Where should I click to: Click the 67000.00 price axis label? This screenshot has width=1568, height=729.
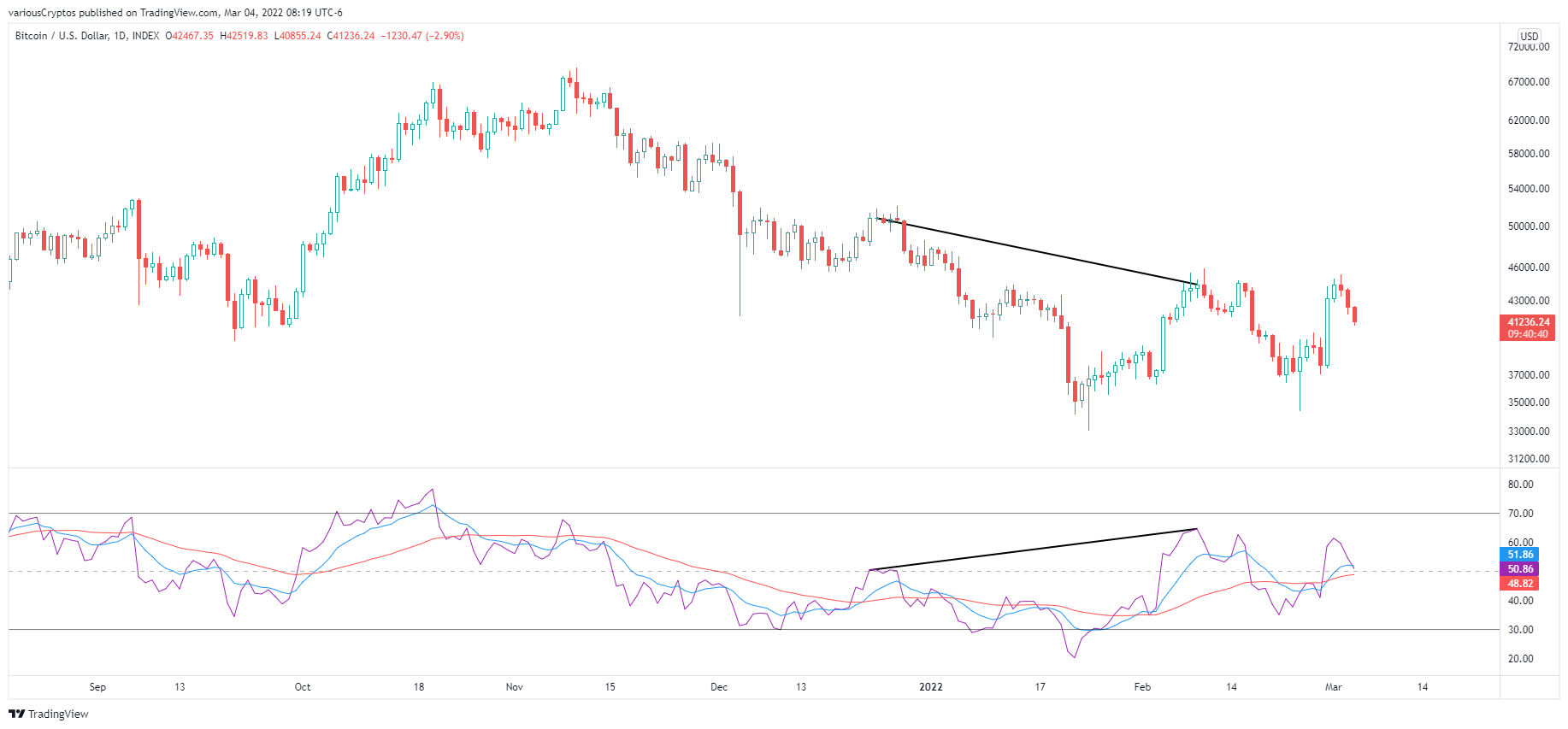point(1529,82)
